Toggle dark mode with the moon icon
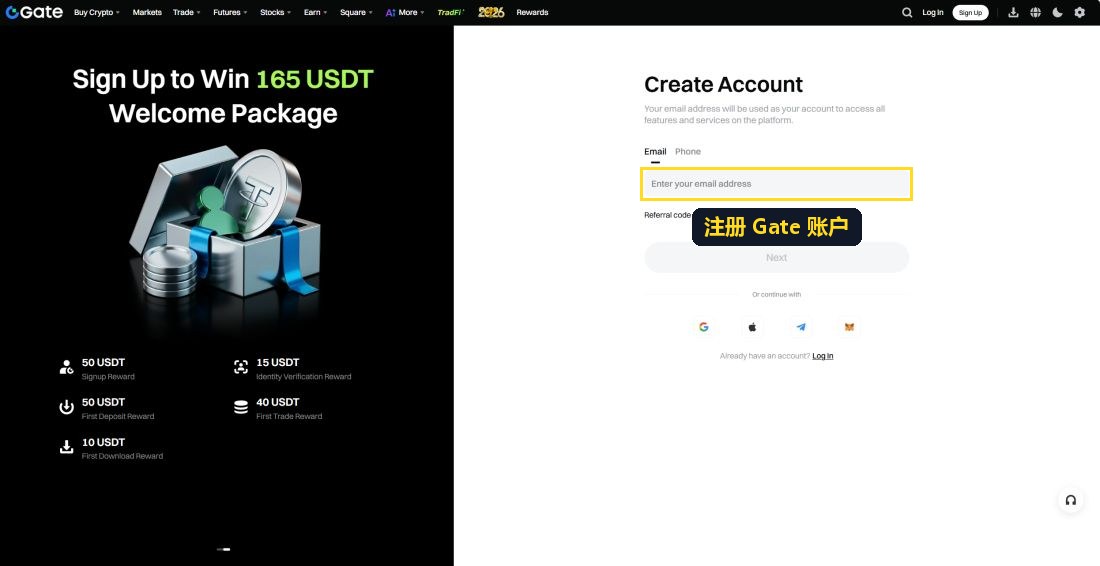The height and width of the screenshot is (566, 1100). 1057,13
